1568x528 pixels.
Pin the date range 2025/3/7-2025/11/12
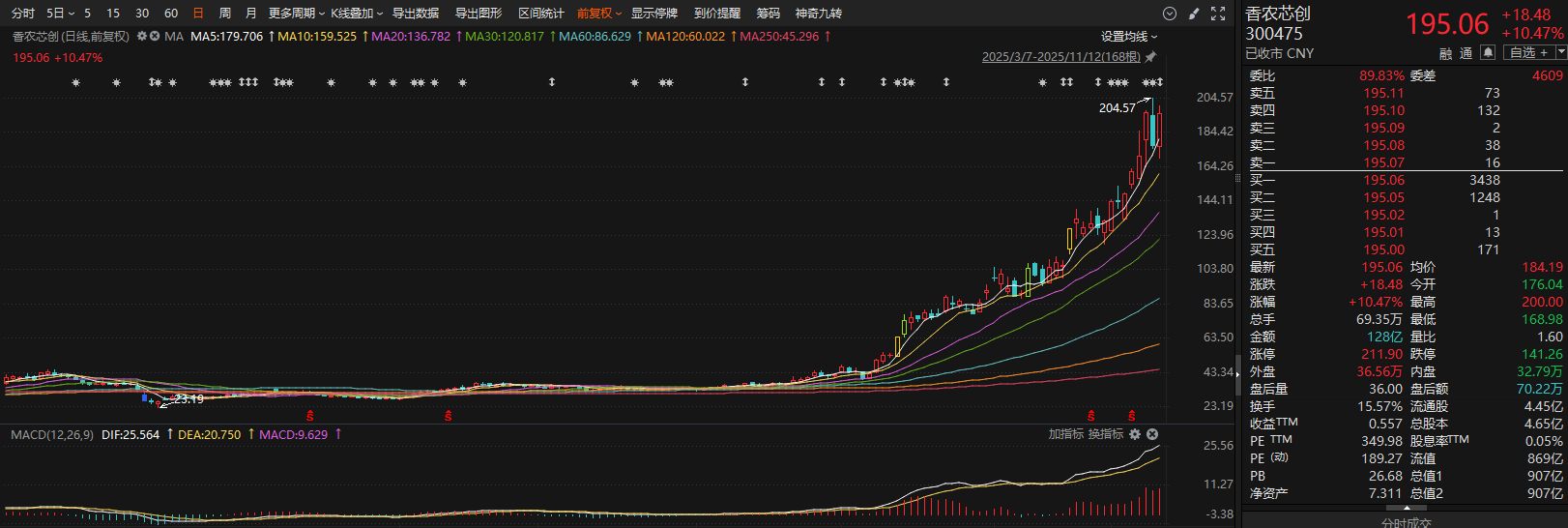coord(1150,57)
